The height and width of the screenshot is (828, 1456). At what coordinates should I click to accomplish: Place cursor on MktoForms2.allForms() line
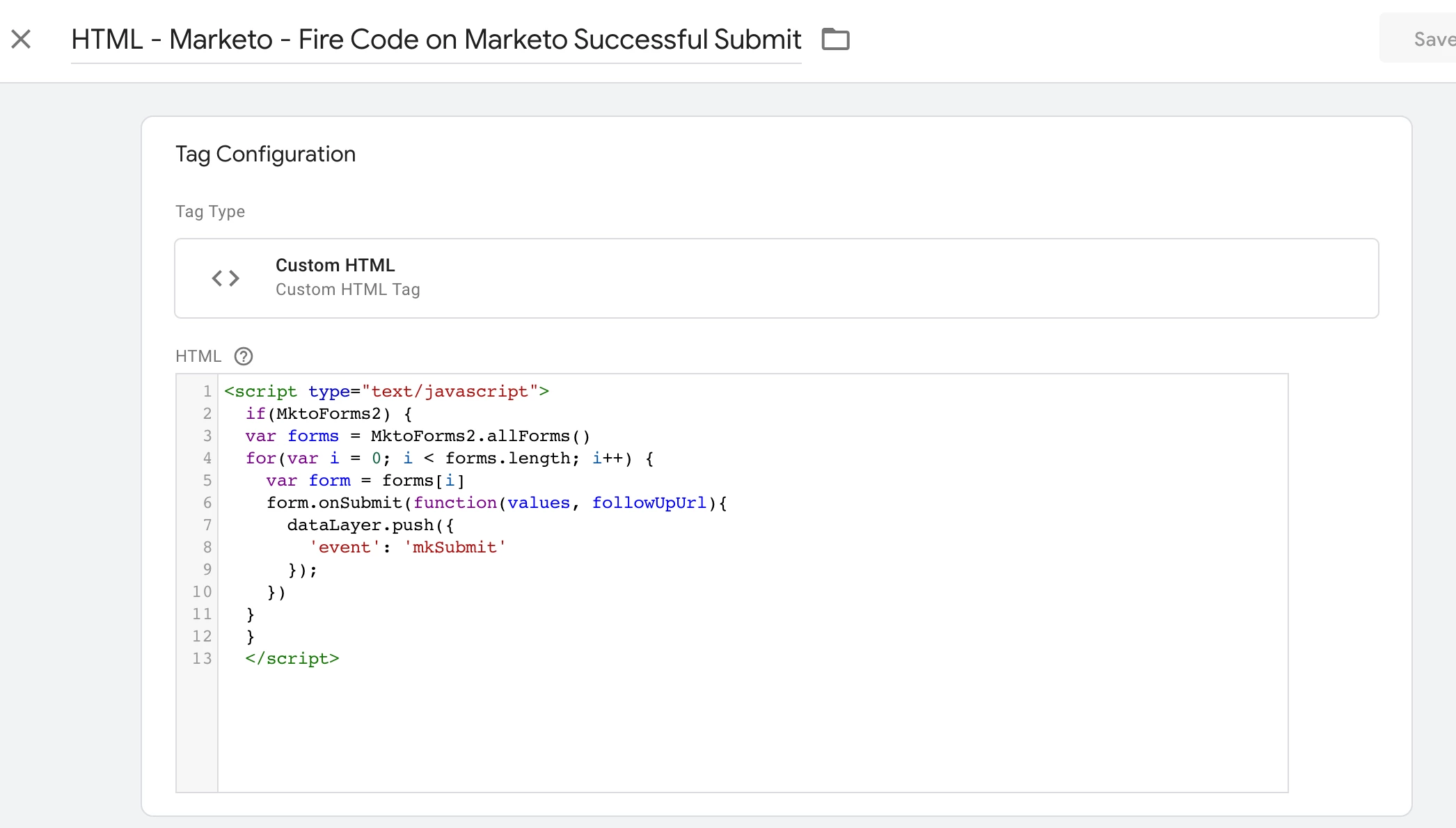click(x=480, y=436)
